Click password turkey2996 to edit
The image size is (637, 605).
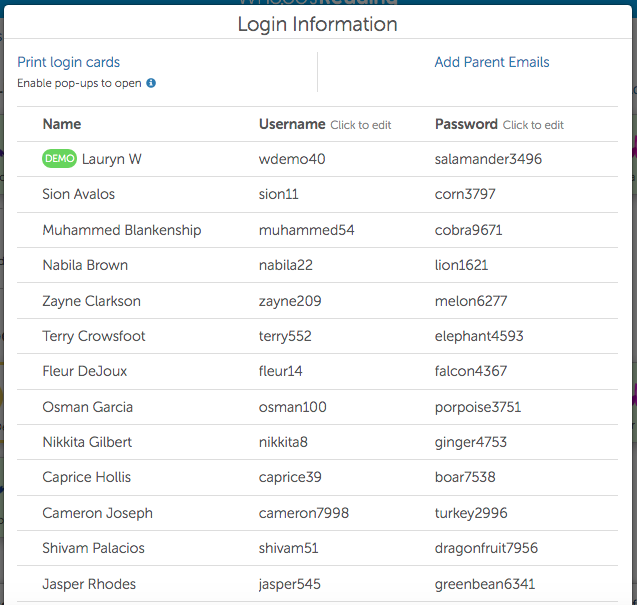471,513
